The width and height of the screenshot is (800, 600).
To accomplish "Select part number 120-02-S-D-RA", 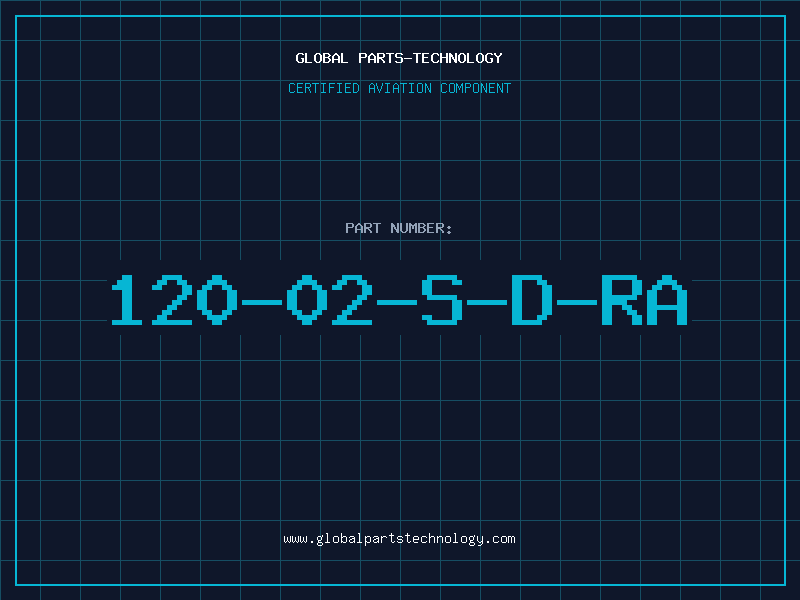I will (x=399, y=300).
